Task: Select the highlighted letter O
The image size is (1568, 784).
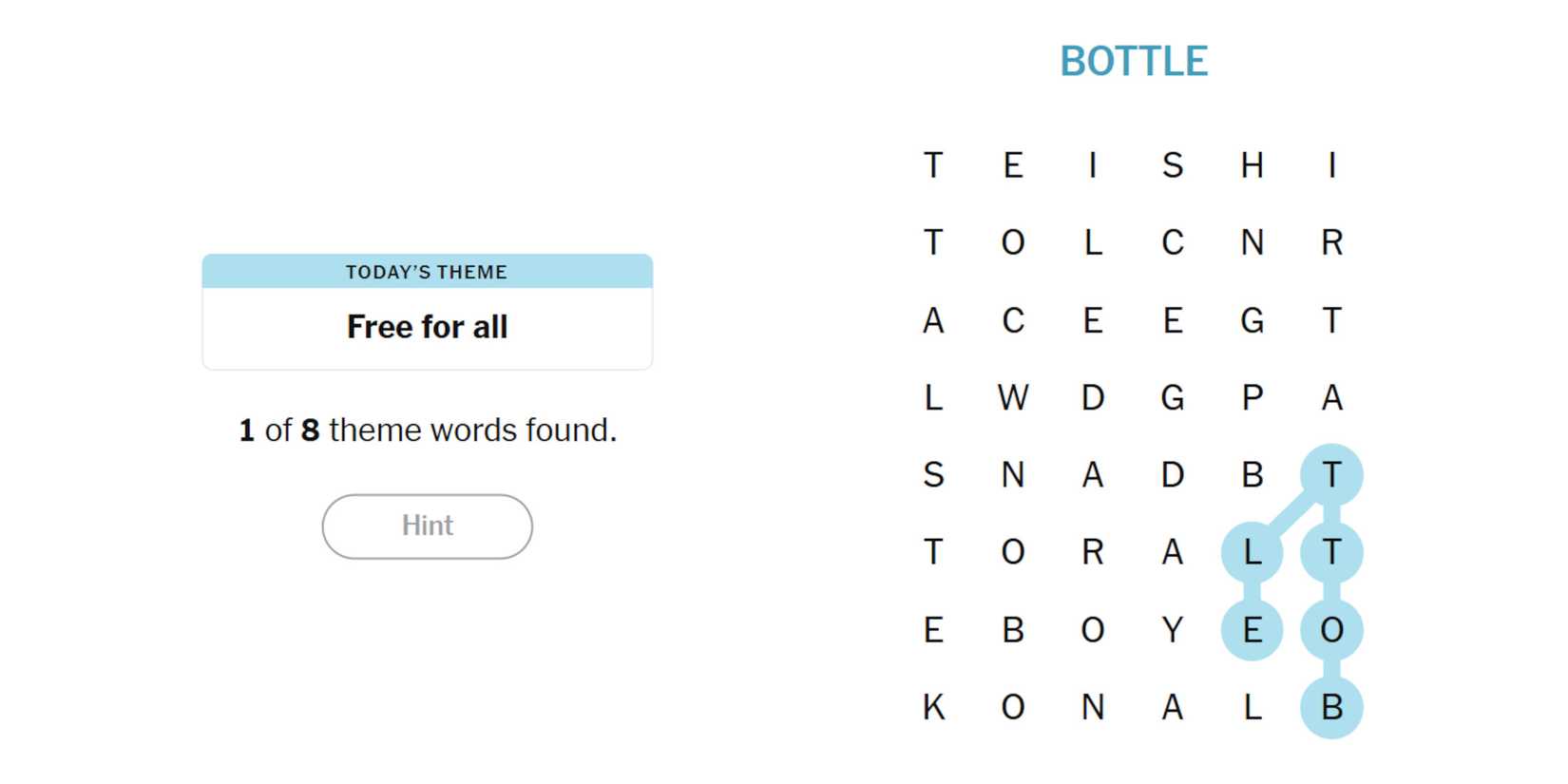Action: coord(1331,629)
